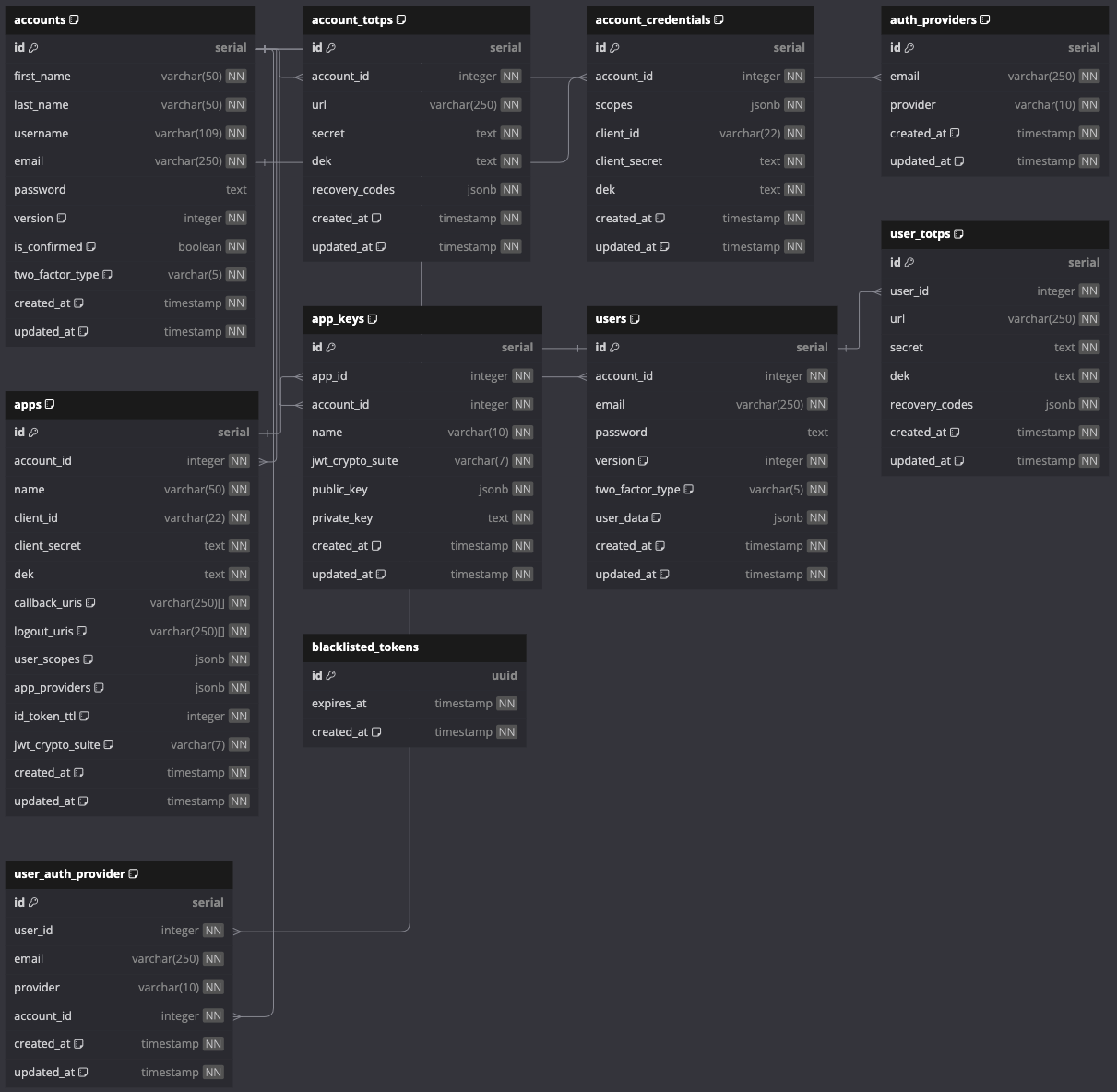The image size is (1117, 1092).
Task: Open the note icon next to callback_uris in apps
Action: 90,603
